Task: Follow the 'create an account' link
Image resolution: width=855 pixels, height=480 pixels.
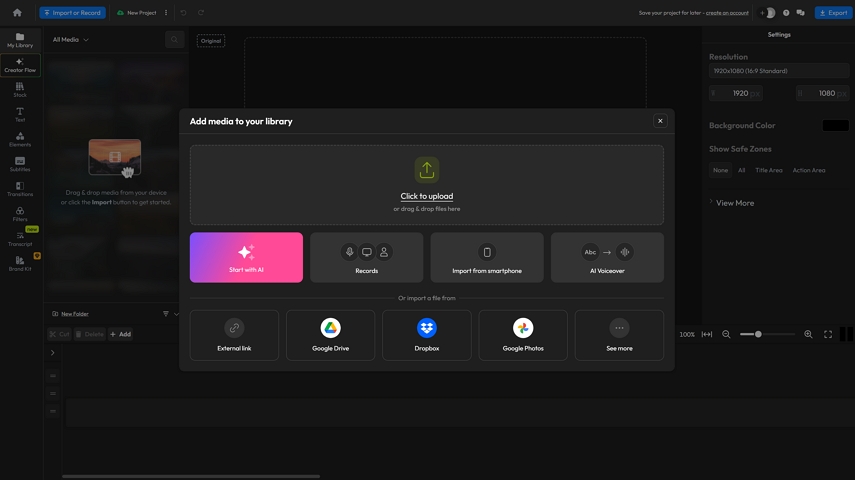Action: [727, 13]
